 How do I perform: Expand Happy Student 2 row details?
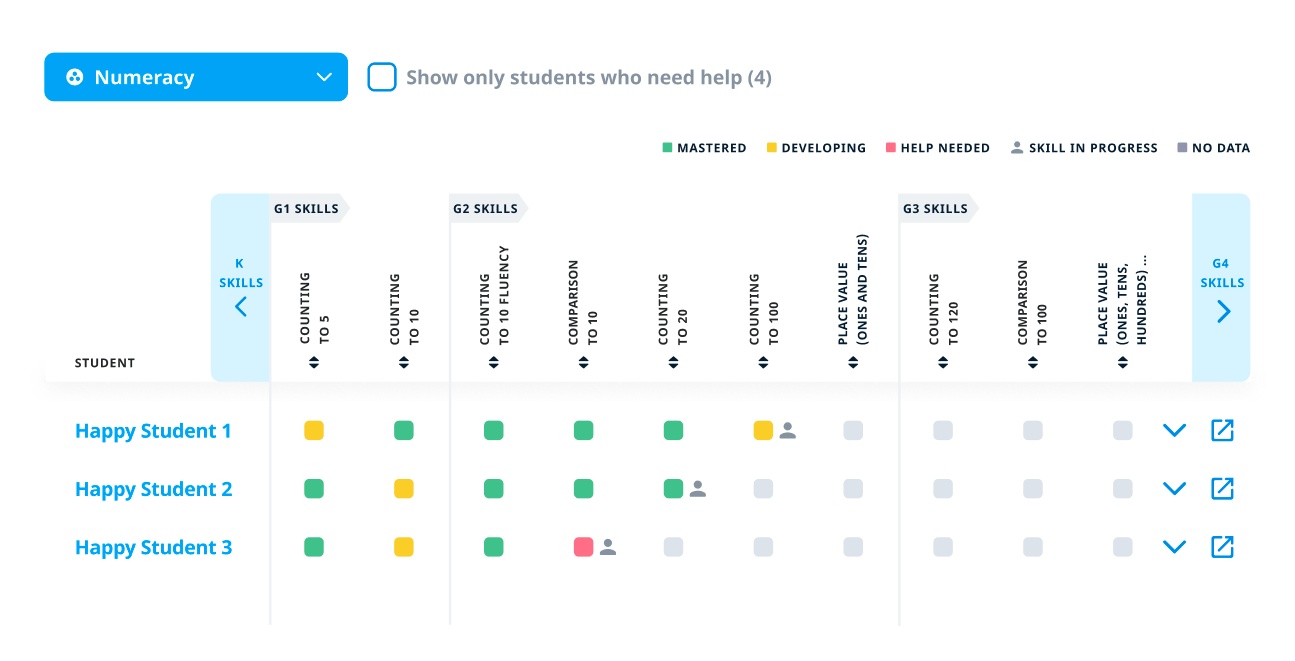(1174, 488)
